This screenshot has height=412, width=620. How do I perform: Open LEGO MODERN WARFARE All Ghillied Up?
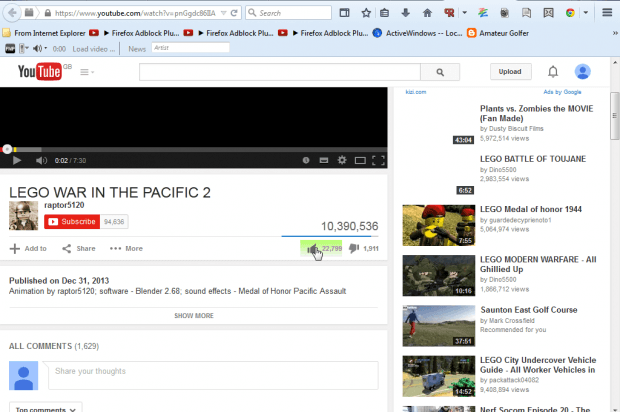pyautogui.click(x=538, y=264)
